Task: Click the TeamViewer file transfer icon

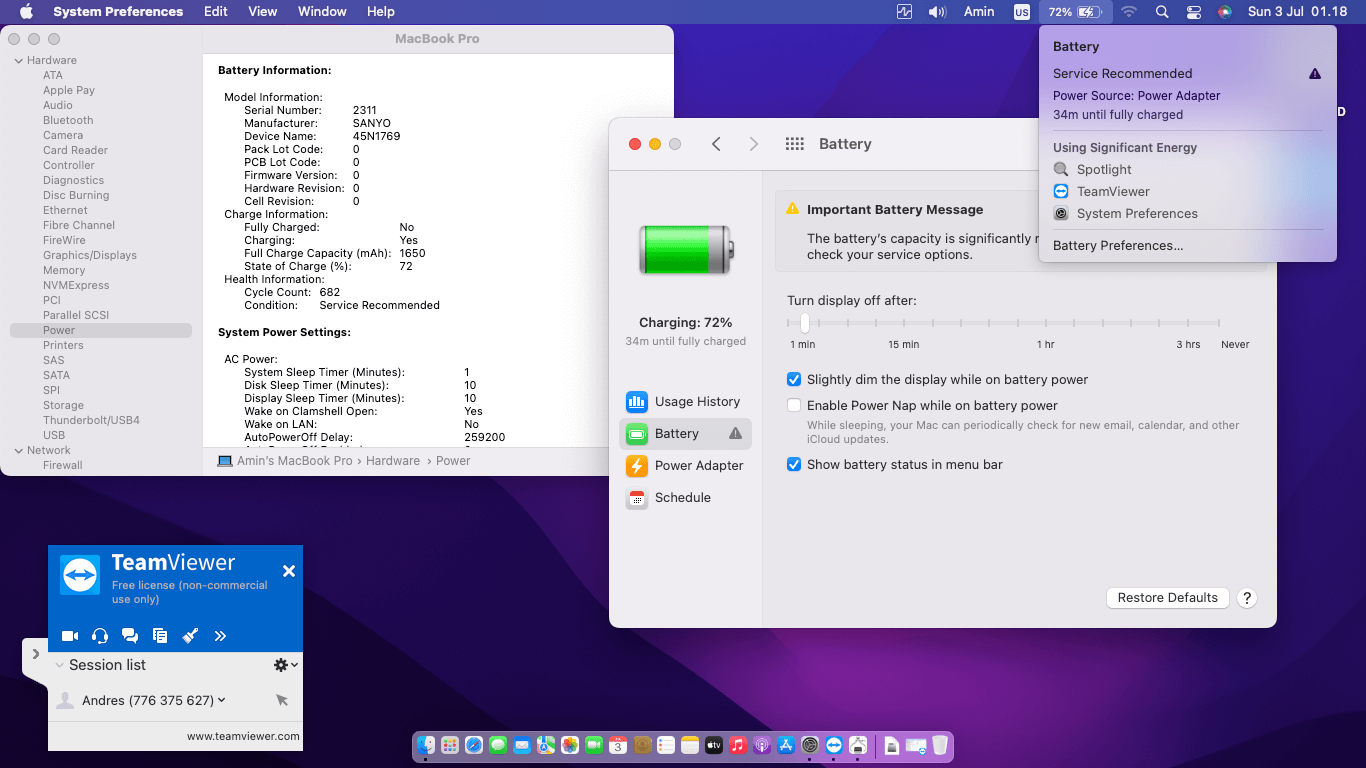Action: [160, 635]
